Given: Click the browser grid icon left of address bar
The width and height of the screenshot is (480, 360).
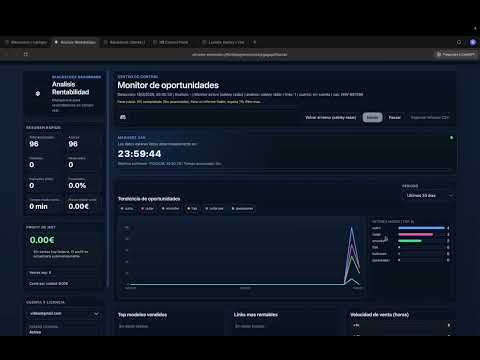Looking at the screenshot, I should click(x=26, y=54).
